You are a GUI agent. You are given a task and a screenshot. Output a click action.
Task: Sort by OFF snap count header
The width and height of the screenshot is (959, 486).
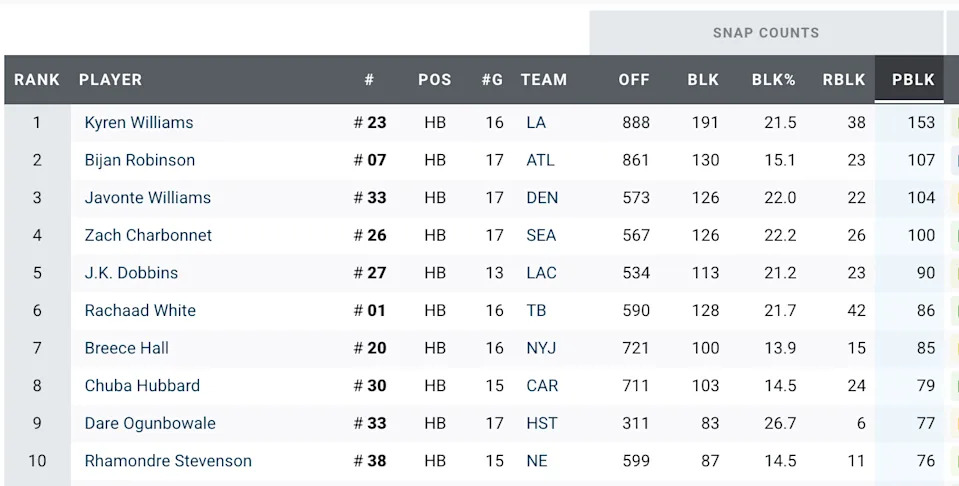[634, 80]
